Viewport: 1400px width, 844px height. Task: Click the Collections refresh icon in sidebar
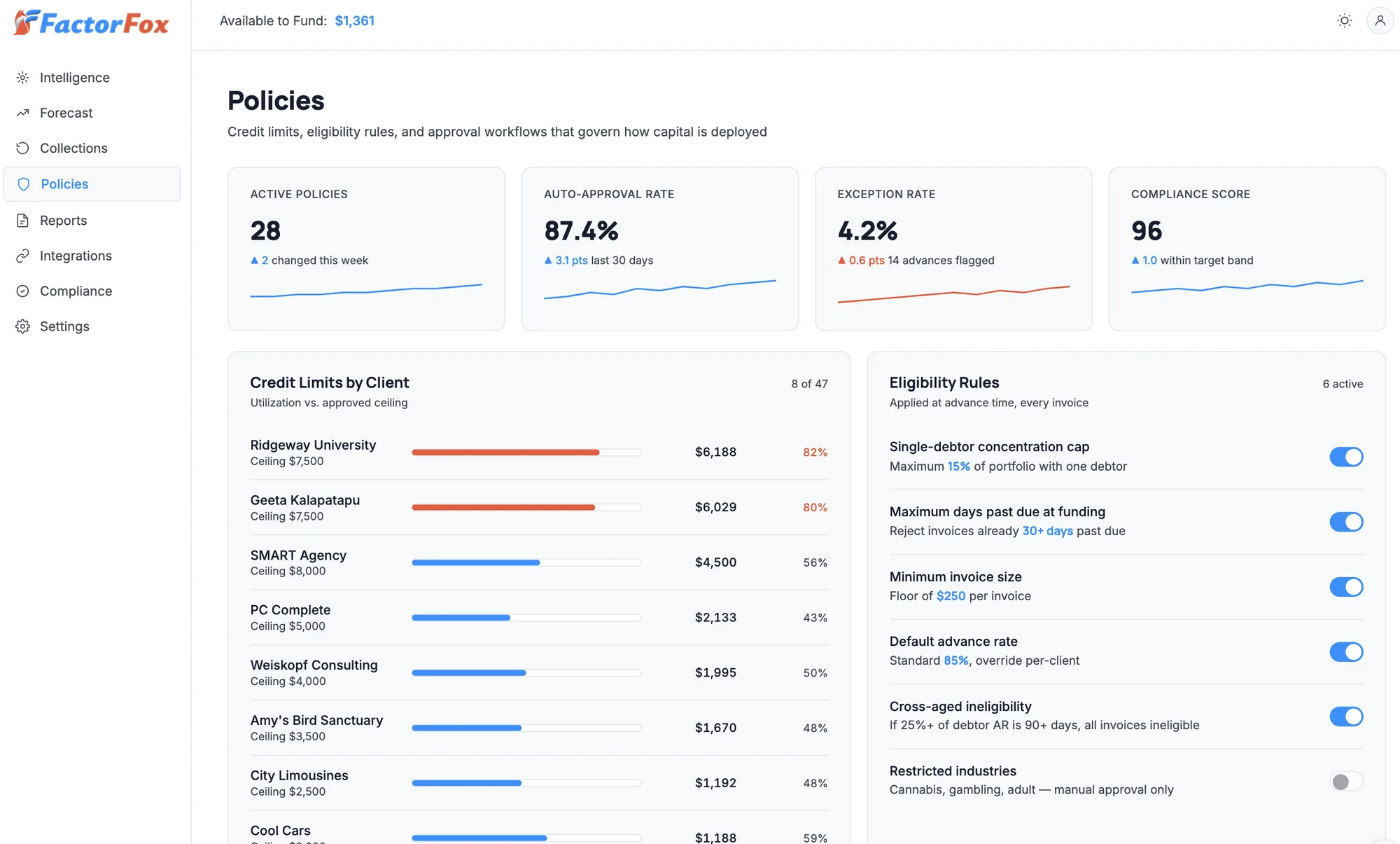[x=23, y=148]
